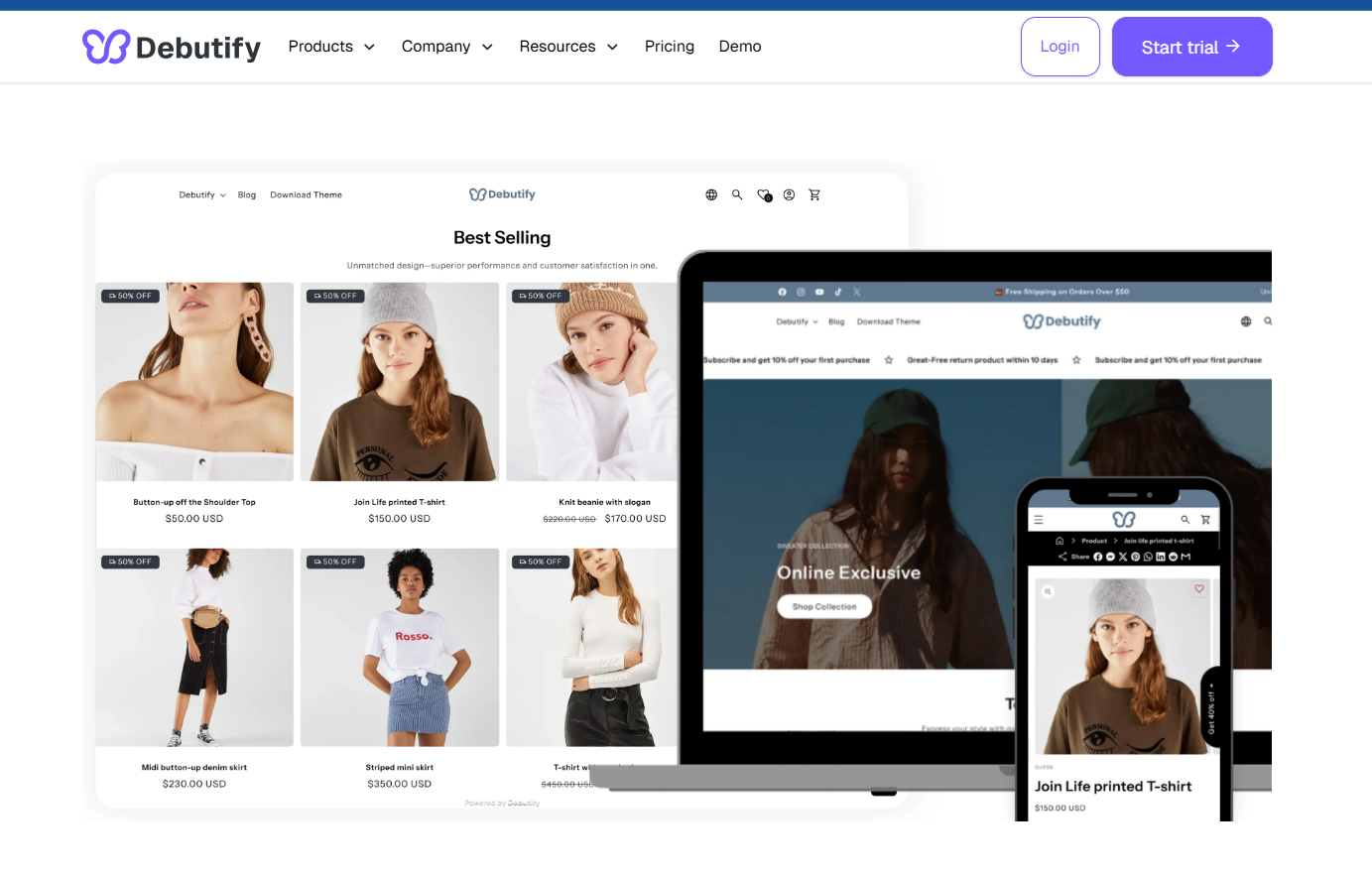Open the Company dropdown menu
Image resolution: width=1372 pixels, height=876 pixels.
click(x=446, y=46)
